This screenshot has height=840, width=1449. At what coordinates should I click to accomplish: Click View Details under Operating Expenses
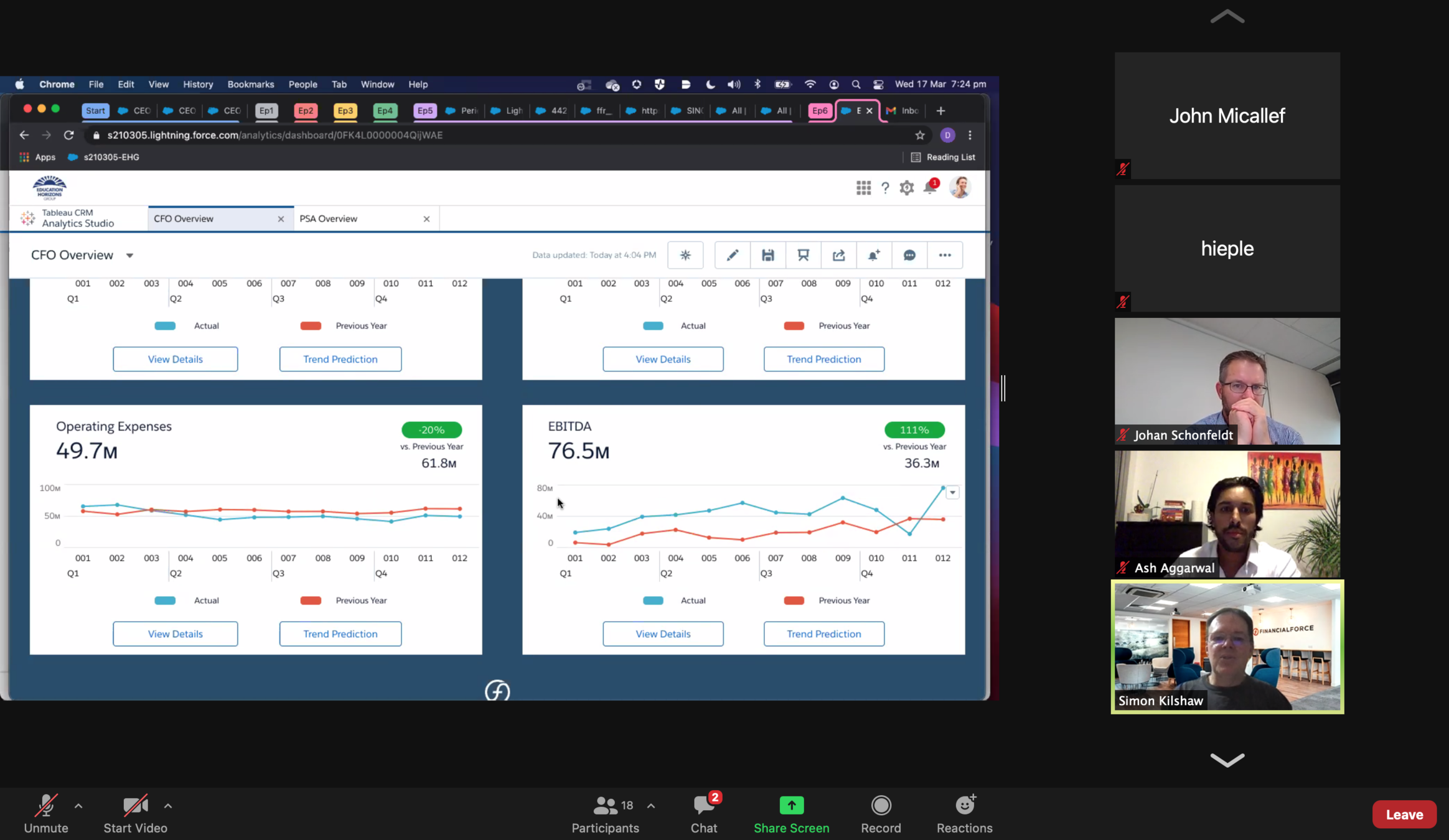[x=175, y=633]
